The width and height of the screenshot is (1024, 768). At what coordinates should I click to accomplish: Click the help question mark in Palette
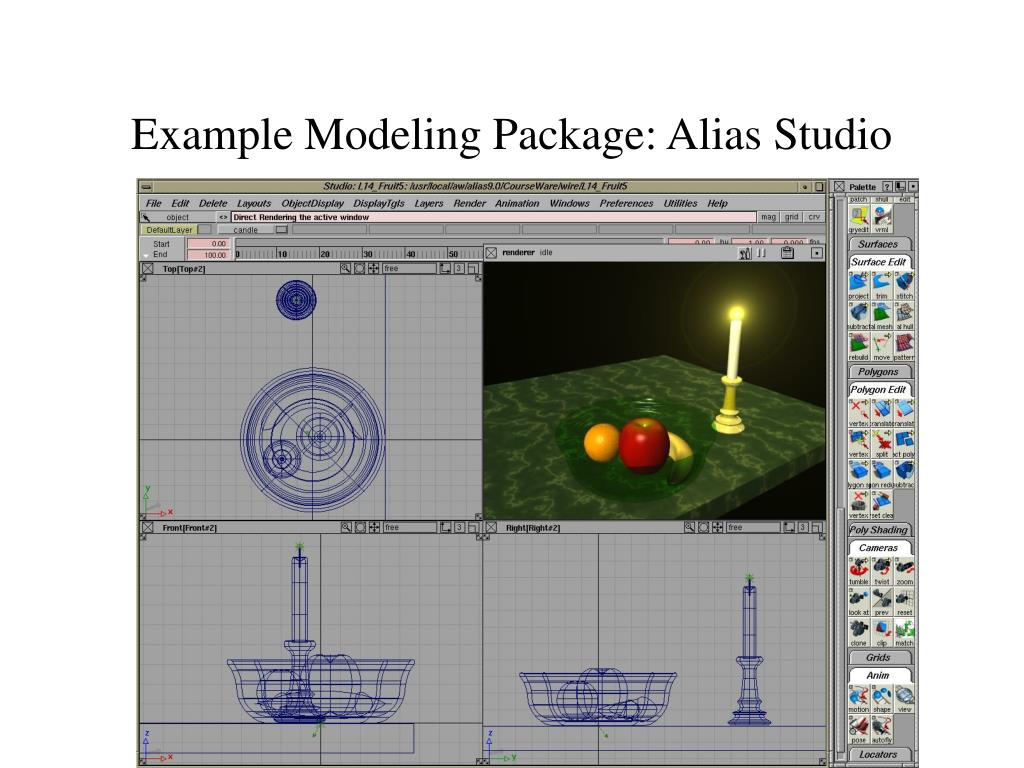pos(887,186)
